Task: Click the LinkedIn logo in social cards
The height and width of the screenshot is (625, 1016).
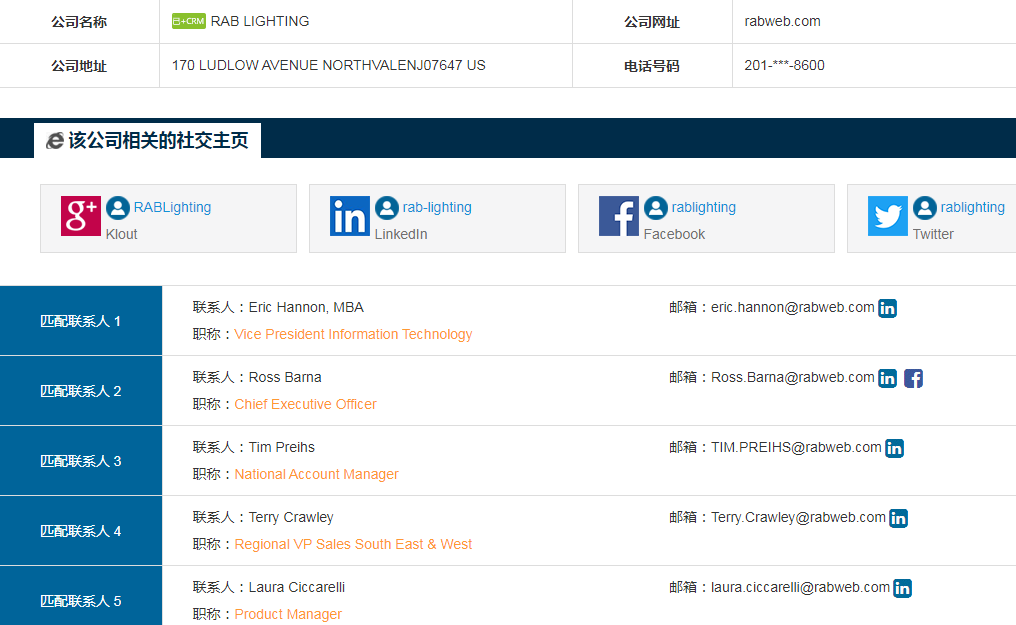Action: [x=350, y=216]
